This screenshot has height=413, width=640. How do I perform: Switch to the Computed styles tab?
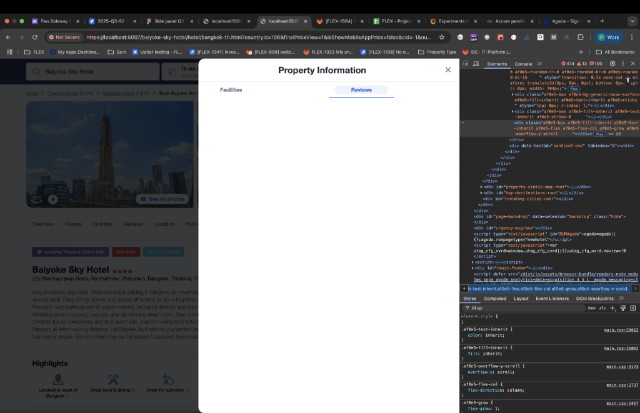coord(495,298)
